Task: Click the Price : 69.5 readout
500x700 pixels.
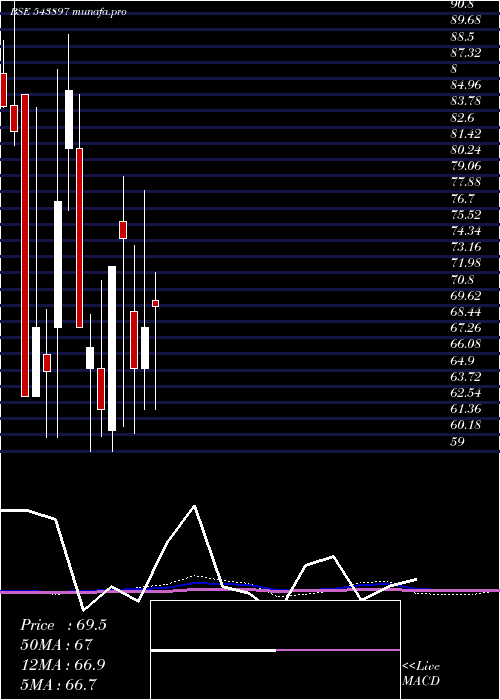Action: pos(63,625)
